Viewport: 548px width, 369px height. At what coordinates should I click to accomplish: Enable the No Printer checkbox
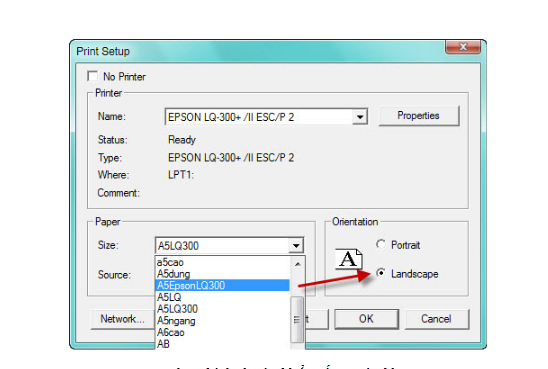point(93,76)
